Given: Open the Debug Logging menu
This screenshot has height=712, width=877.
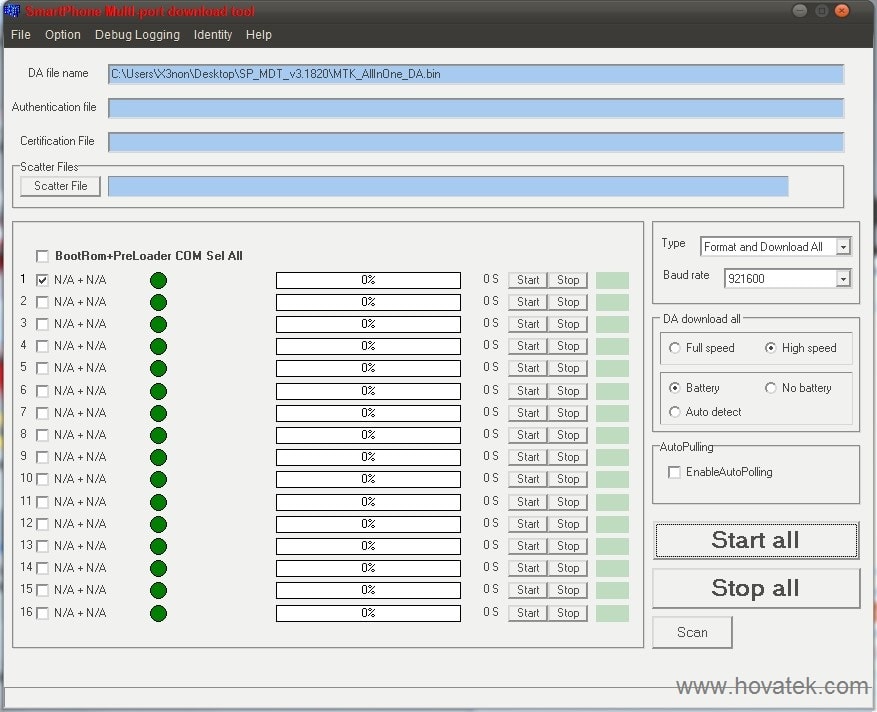Looking at the screenshot, I should 137,35.
